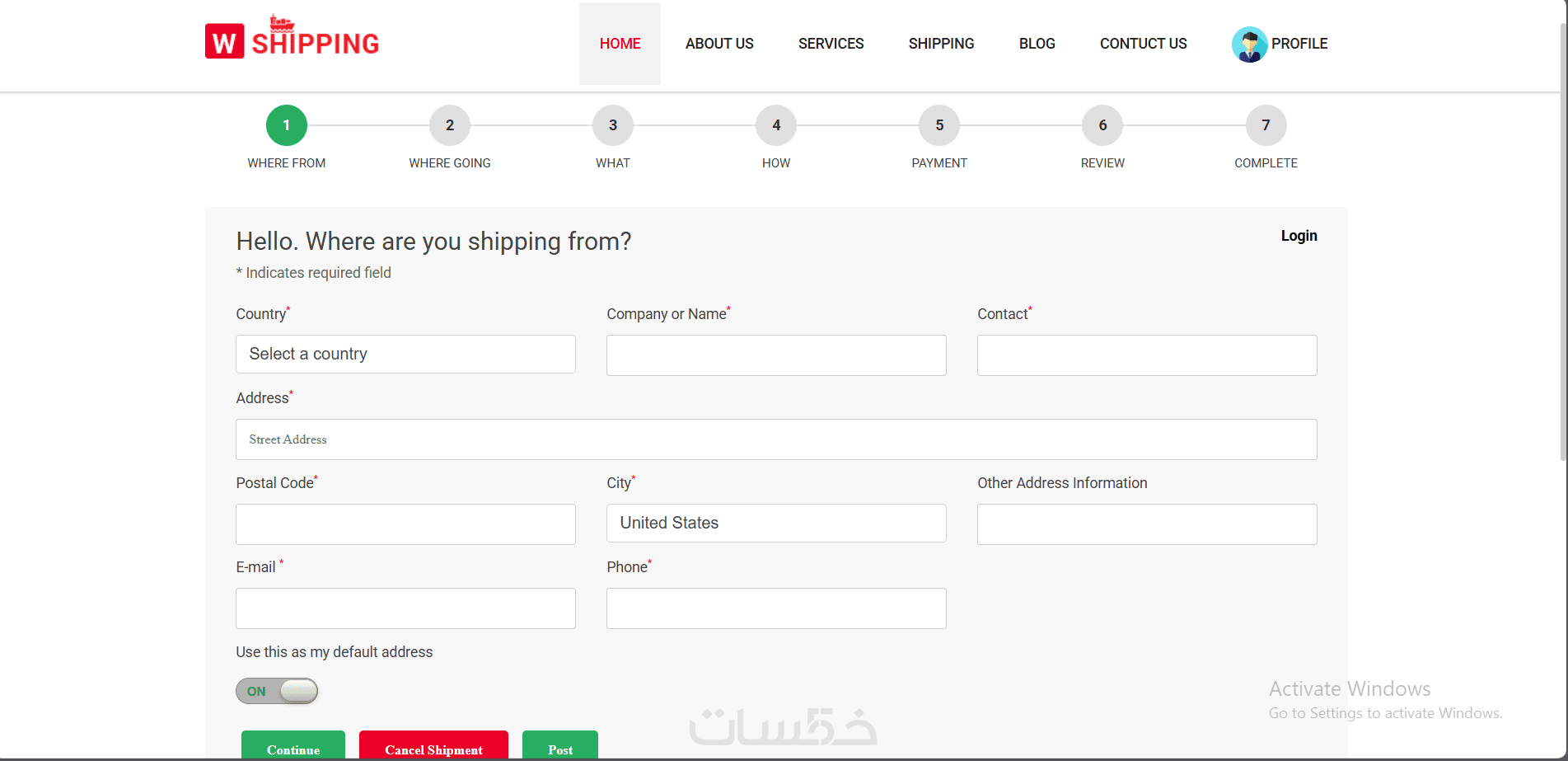Jump to step 5 Payment

[939, 125]
